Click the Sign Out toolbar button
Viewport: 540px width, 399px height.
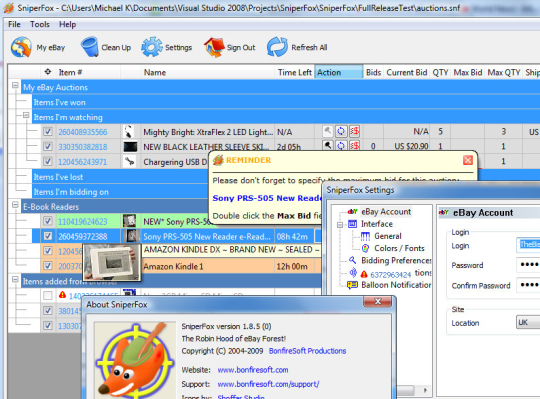point(230,47)
